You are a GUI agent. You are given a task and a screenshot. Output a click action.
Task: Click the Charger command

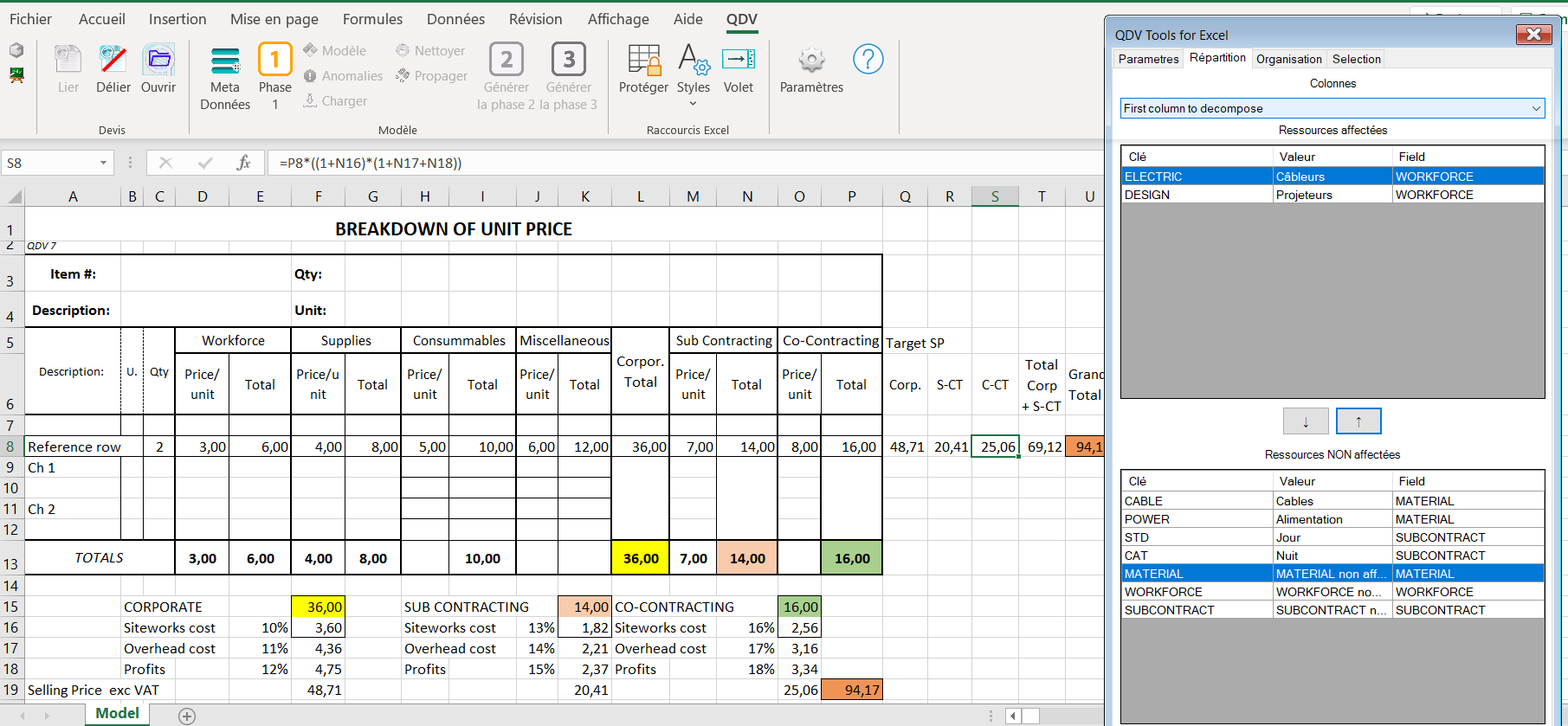click(x=335, y=101)
